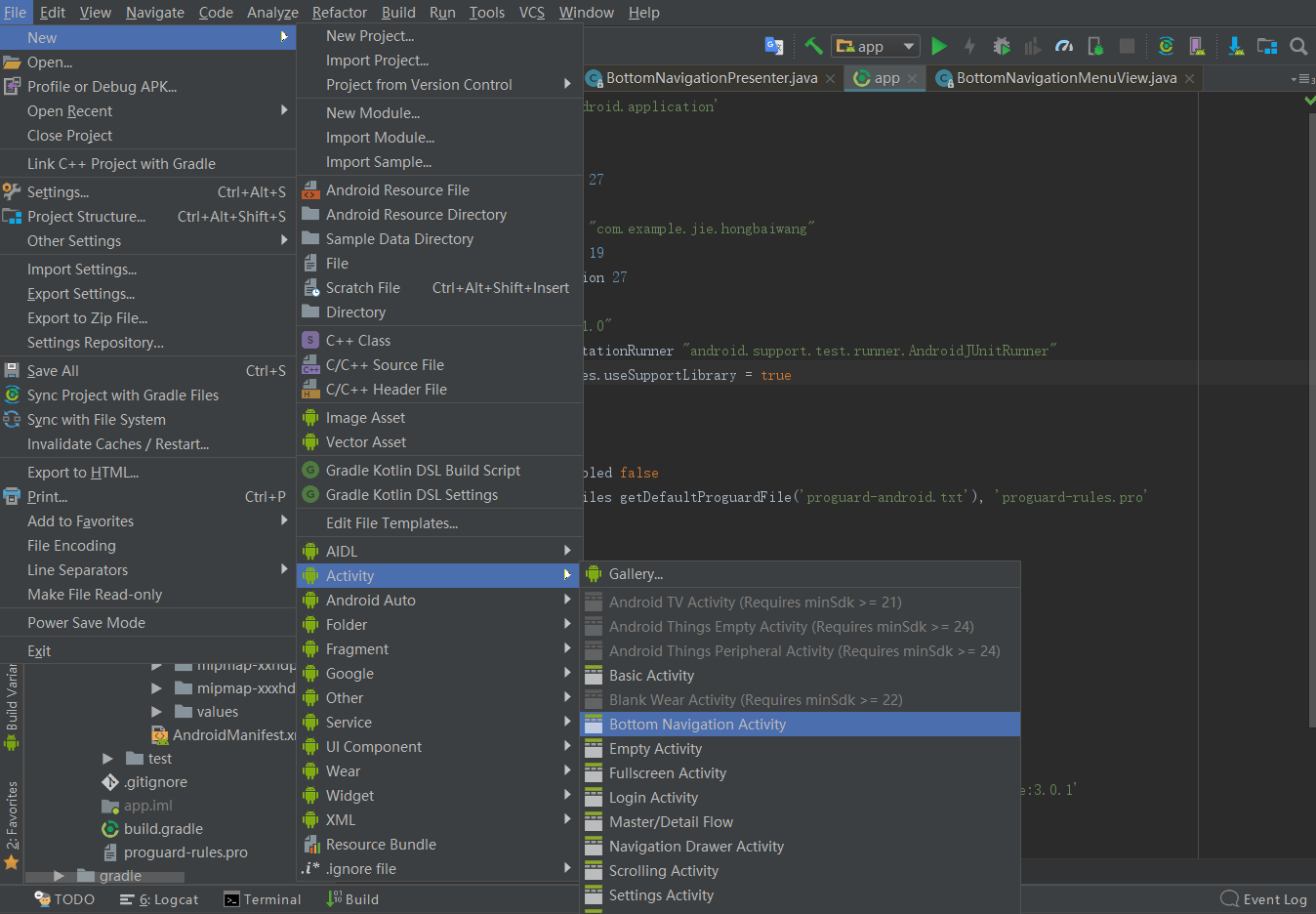The image size is (1316, 914).
Task: Click the Project Structure toolbar icon
Action: pos(1267,46)
